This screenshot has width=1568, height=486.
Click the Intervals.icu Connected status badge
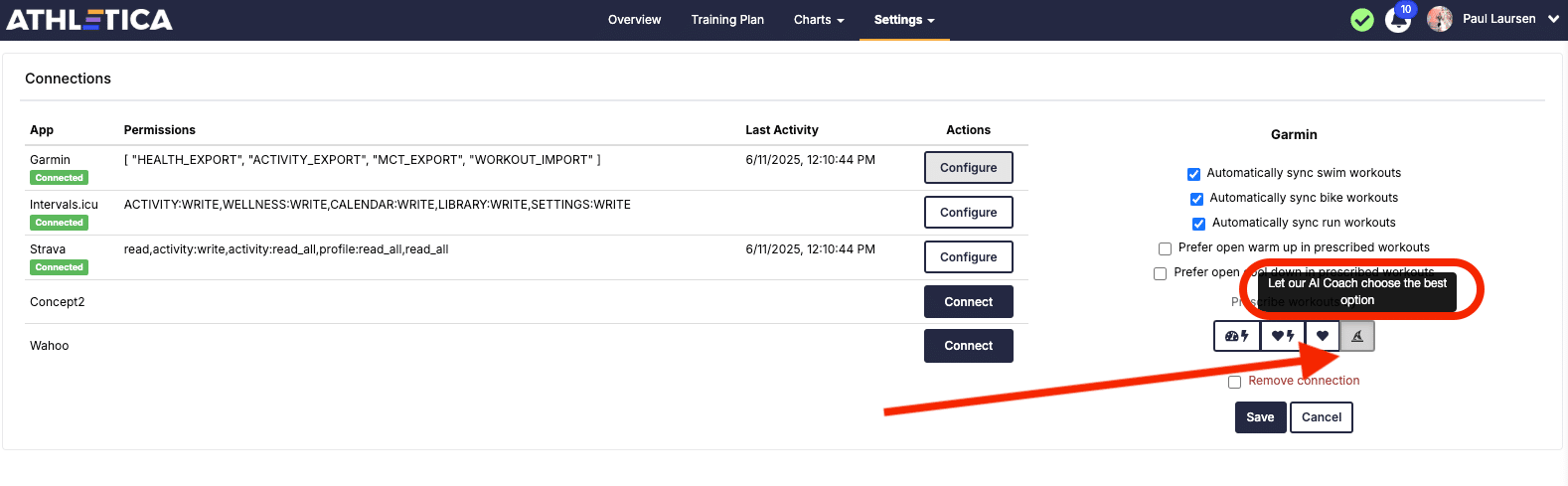pyautogui.click(x=60, y=223)
